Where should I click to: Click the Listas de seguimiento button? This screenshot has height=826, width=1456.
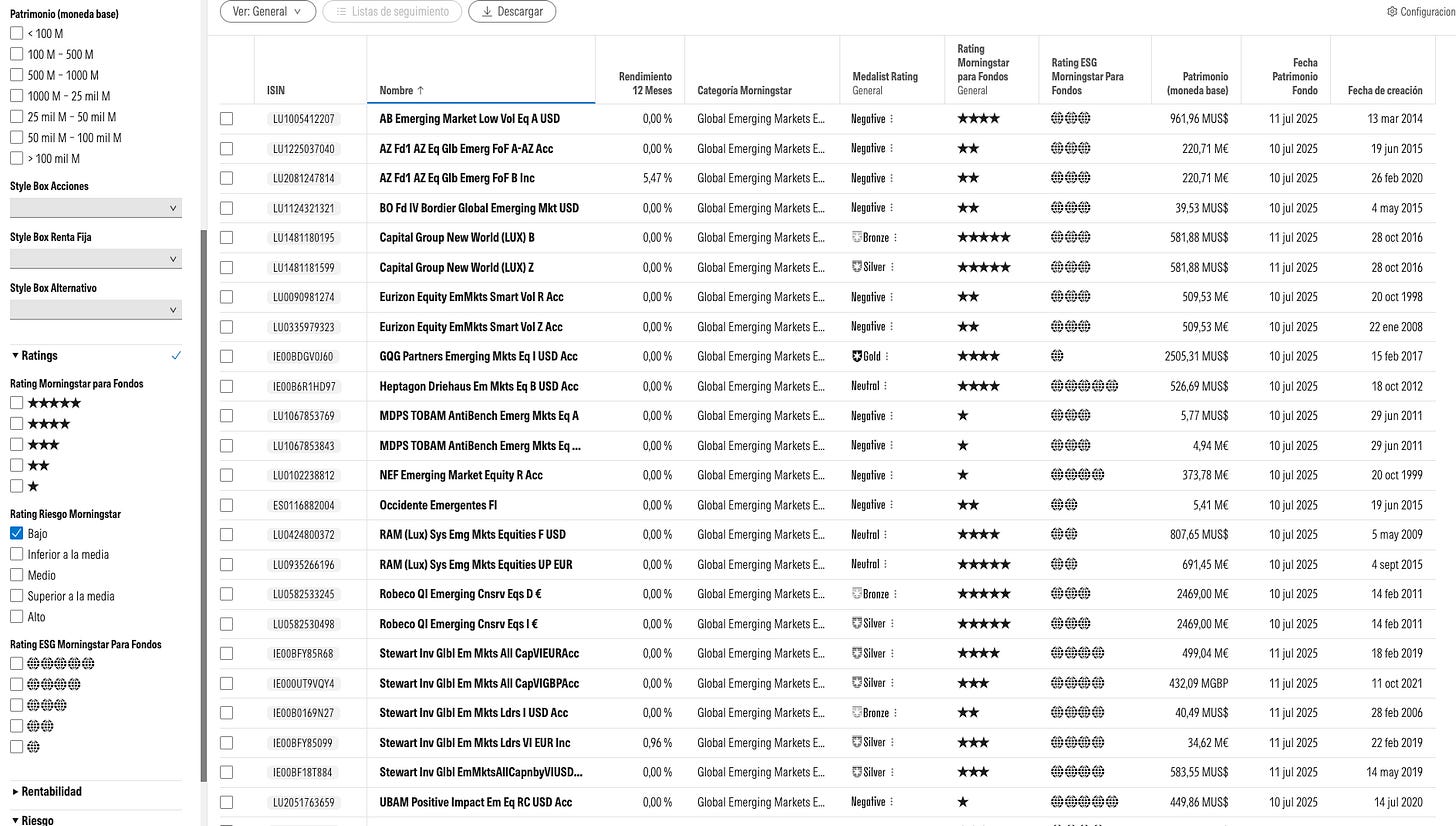393,12
